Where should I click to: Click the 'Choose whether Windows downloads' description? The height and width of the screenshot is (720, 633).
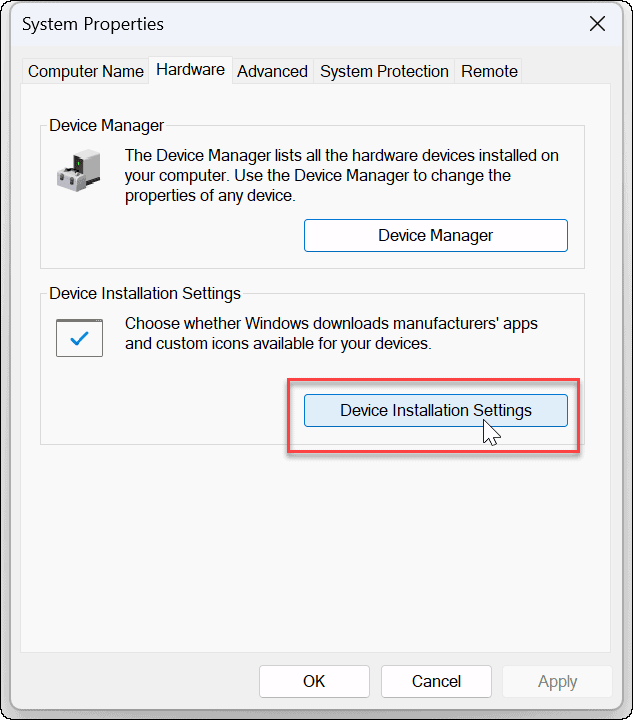(331, 333)
